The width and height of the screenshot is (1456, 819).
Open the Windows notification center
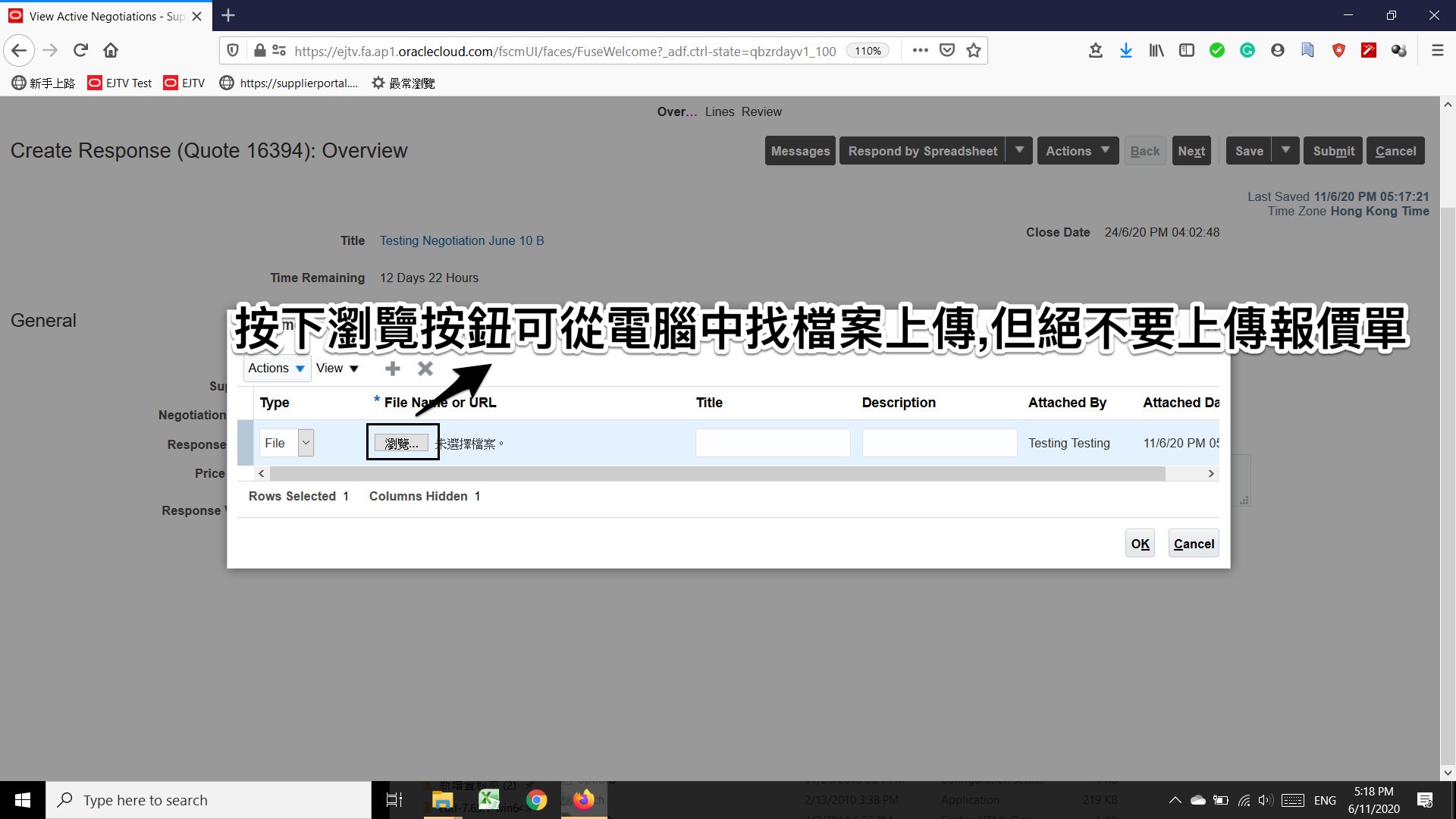point(1425,800)
